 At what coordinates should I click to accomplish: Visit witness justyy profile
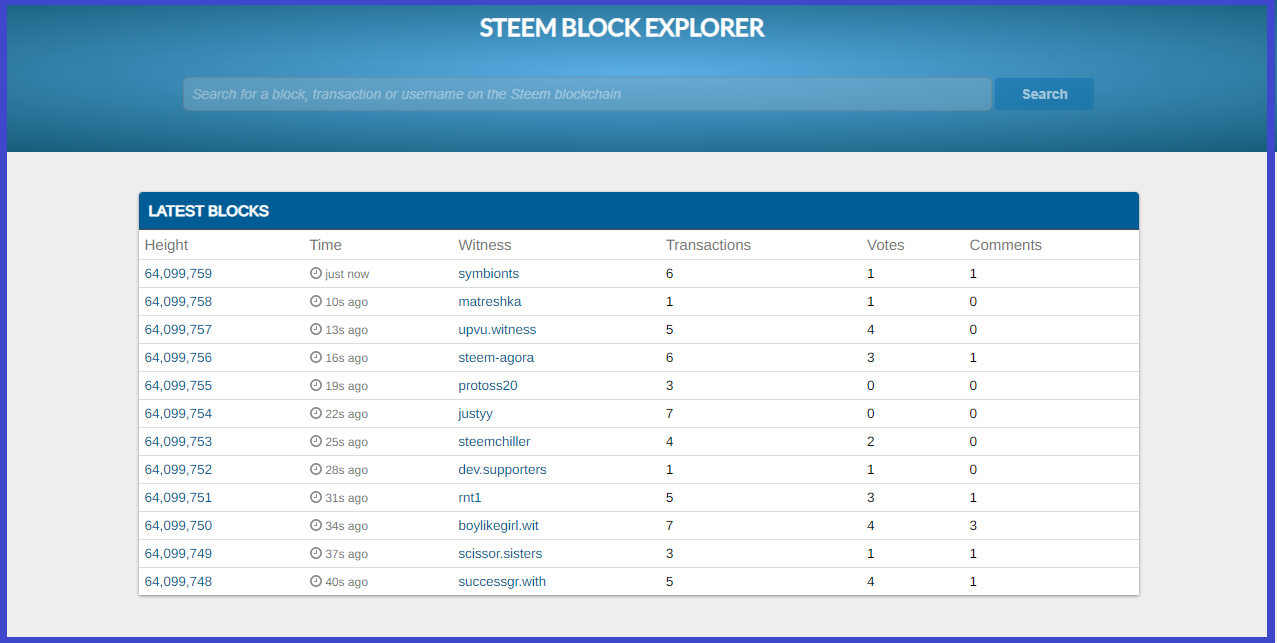(x=476, y=413)
